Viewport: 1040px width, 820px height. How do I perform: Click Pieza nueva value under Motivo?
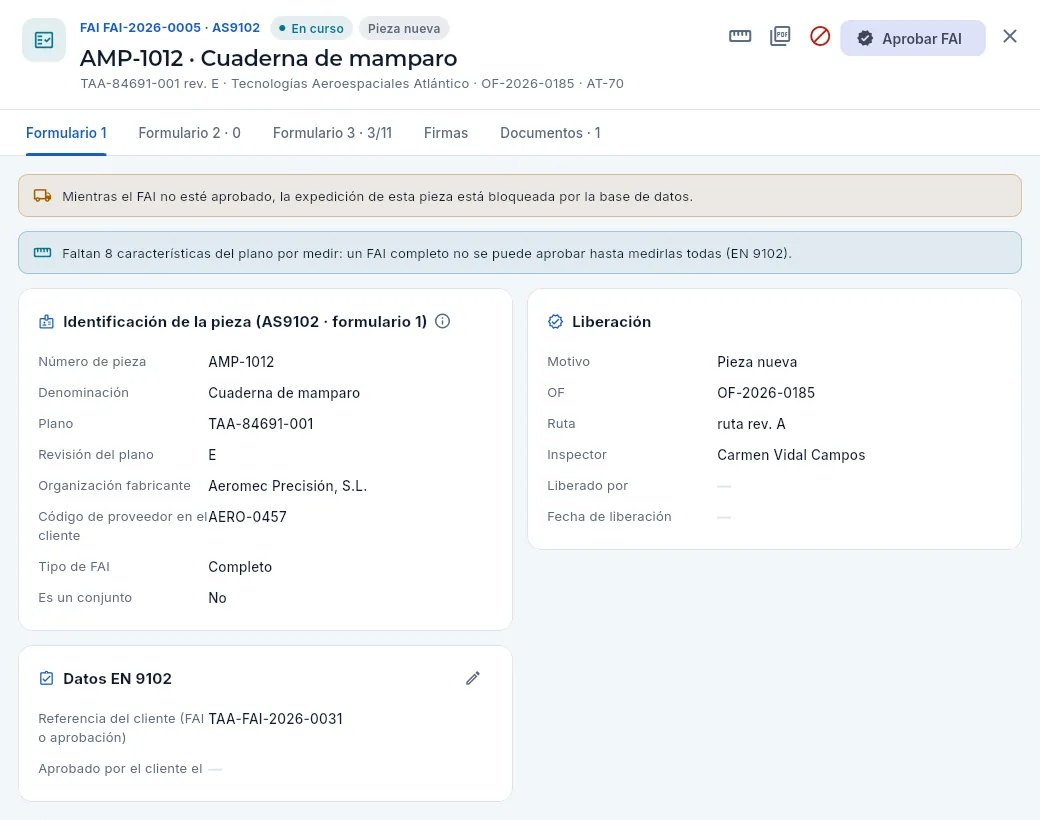click(757, 362)
